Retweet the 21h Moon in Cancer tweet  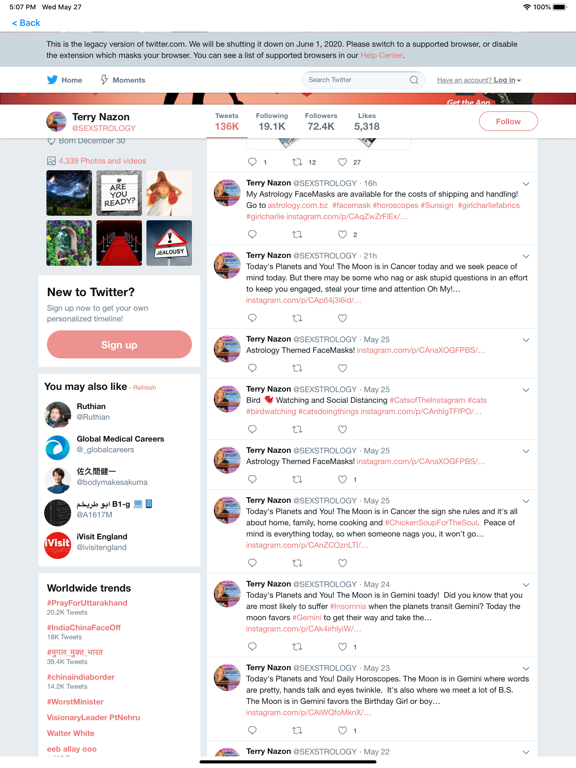click(x=297, y=318)
